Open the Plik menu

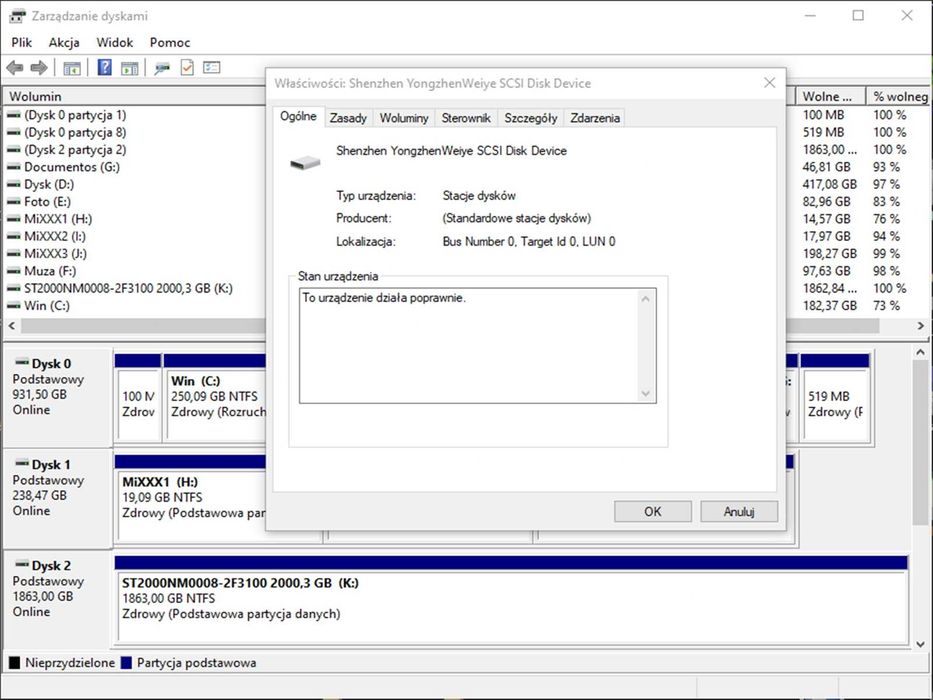tap(21, 42)
